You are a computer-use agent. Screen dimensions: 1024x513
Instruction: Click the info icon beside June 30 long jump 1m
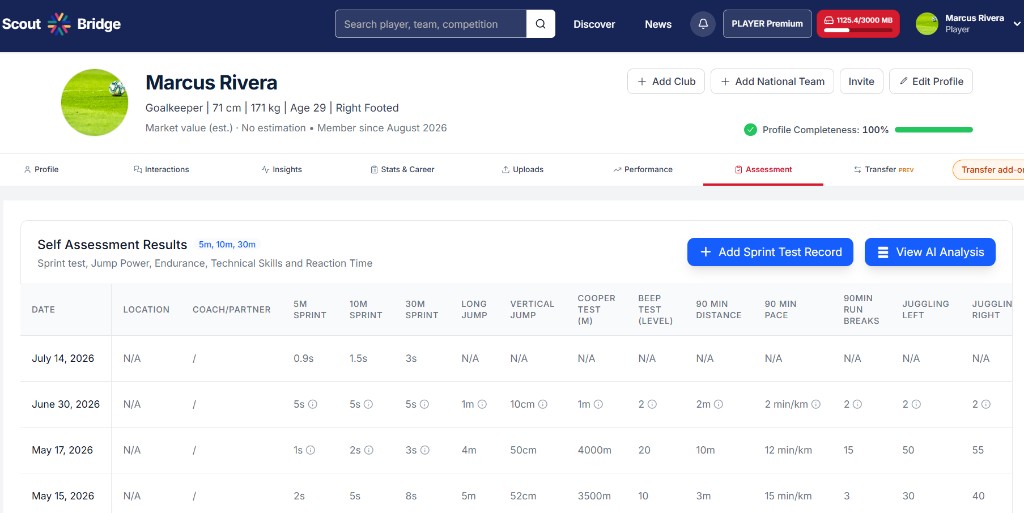click(x=482, y=404)
